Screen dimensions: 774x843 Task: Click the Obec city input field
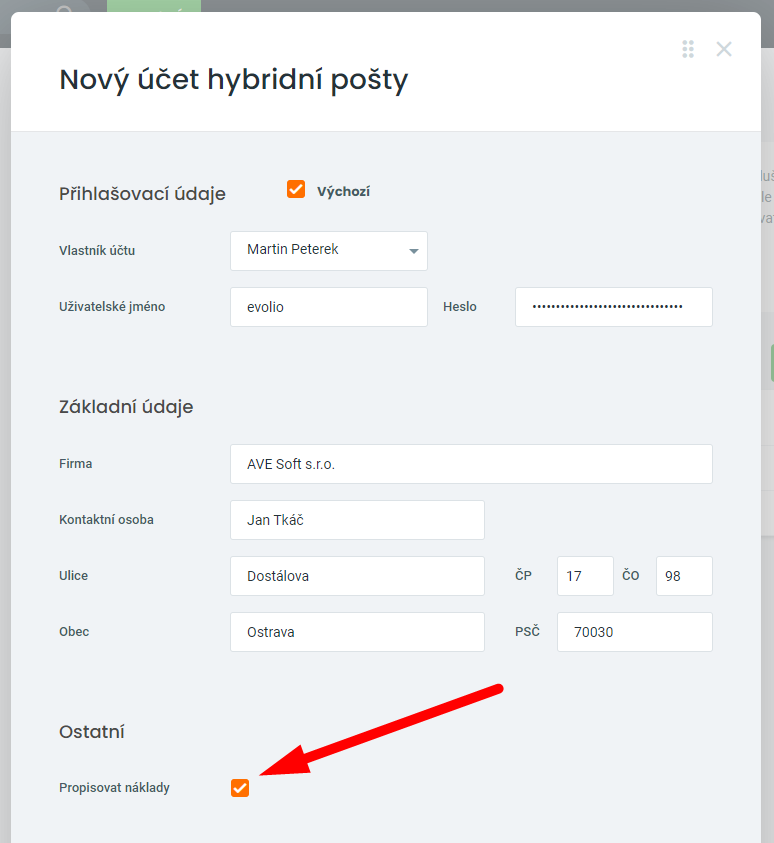point(357,632)
